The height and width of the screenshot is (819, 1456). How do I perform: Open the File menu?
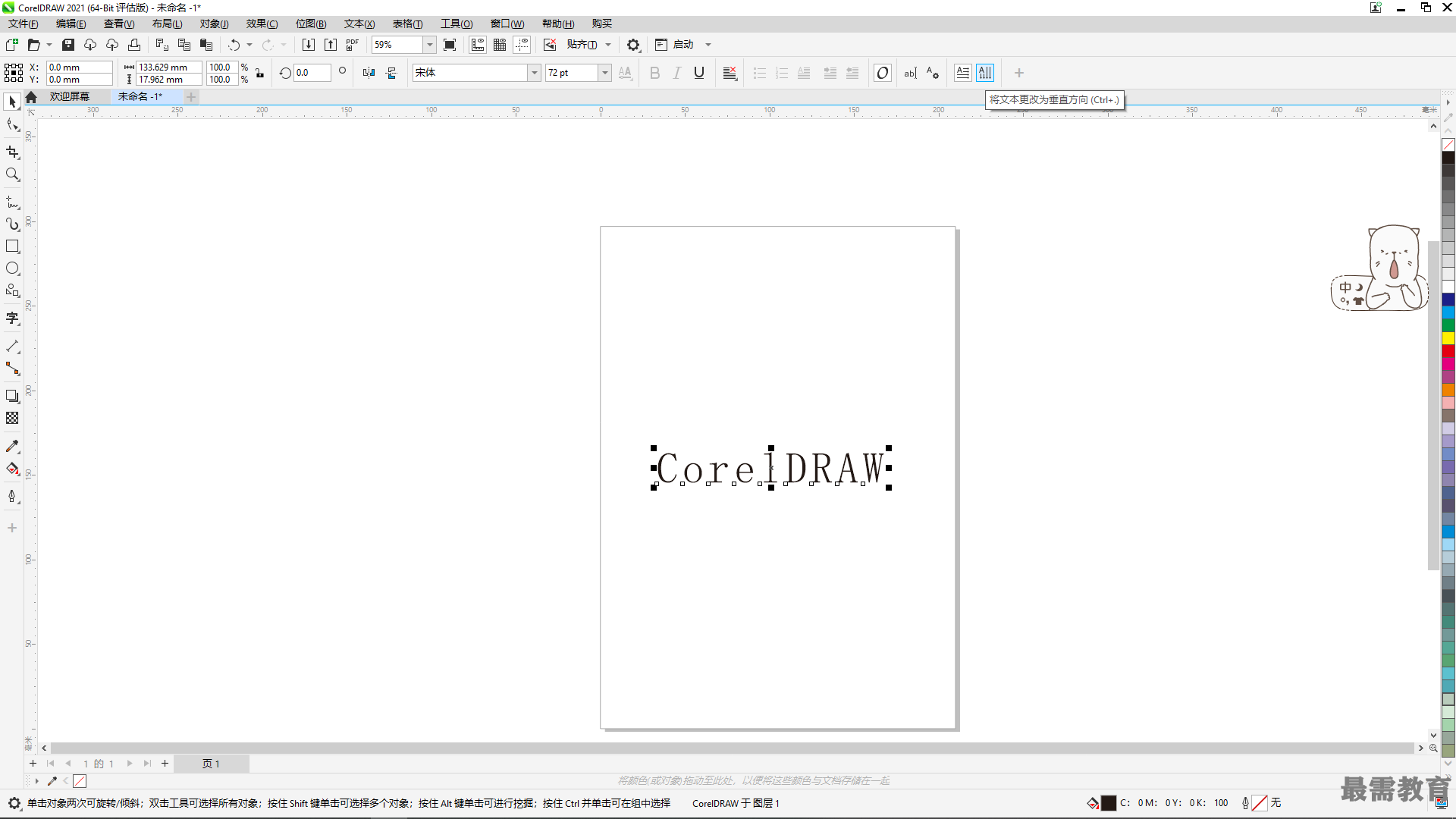(x=24, y=24)
